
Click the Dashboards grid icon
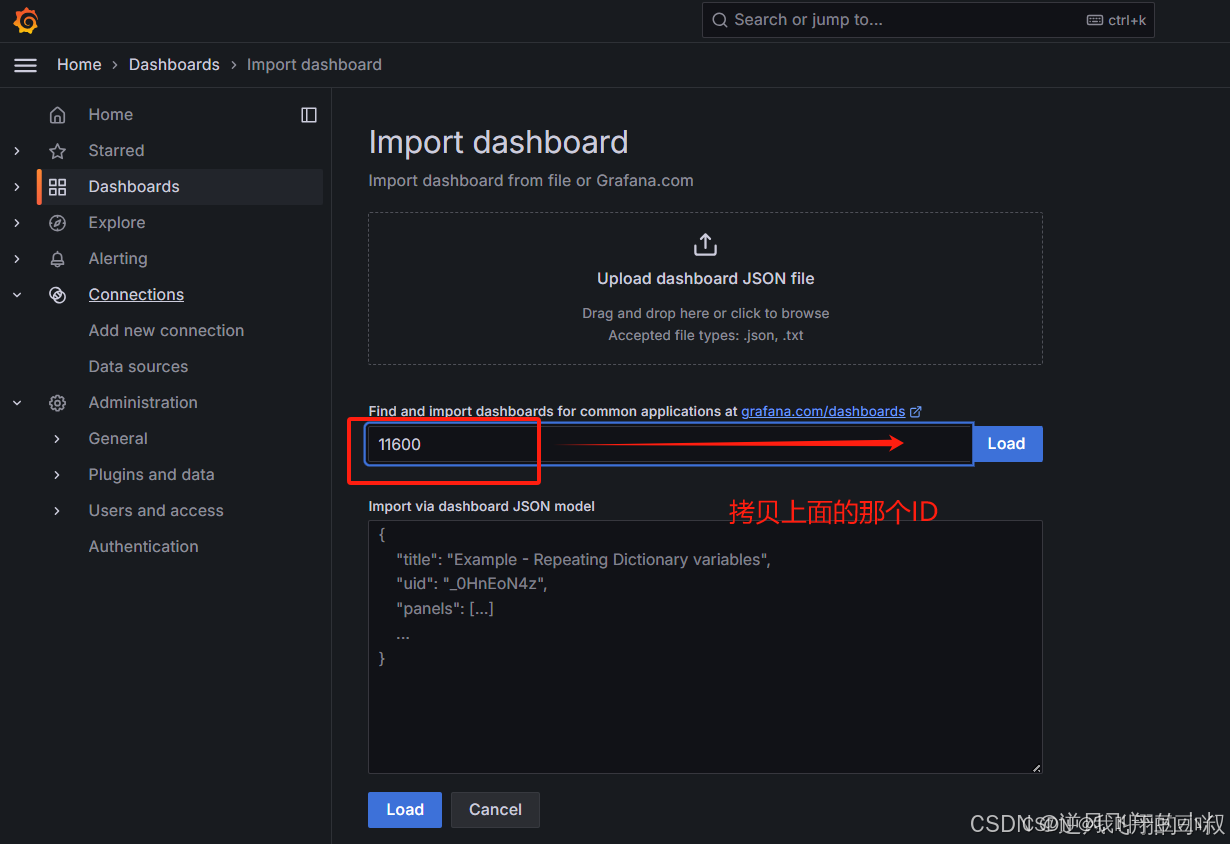tap(58, 187)
